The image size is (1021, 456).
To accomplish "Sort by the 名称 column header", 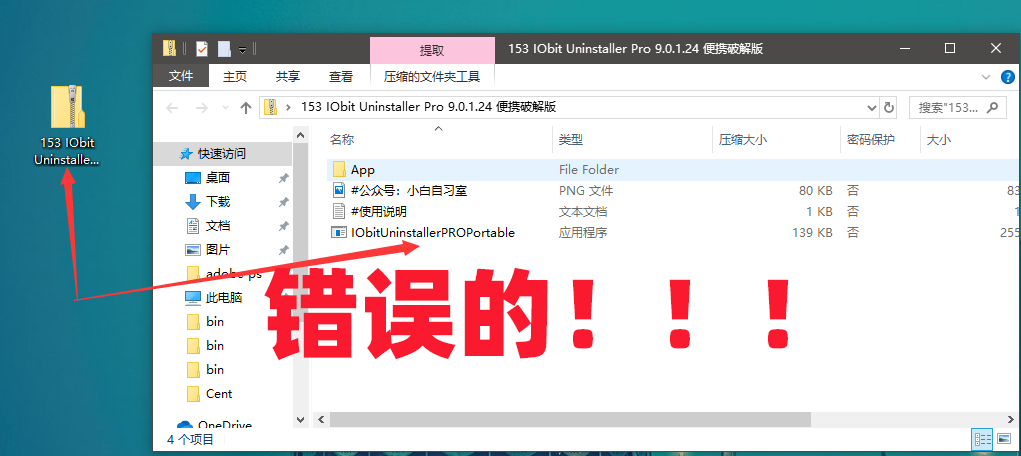I will coord(342,139).
